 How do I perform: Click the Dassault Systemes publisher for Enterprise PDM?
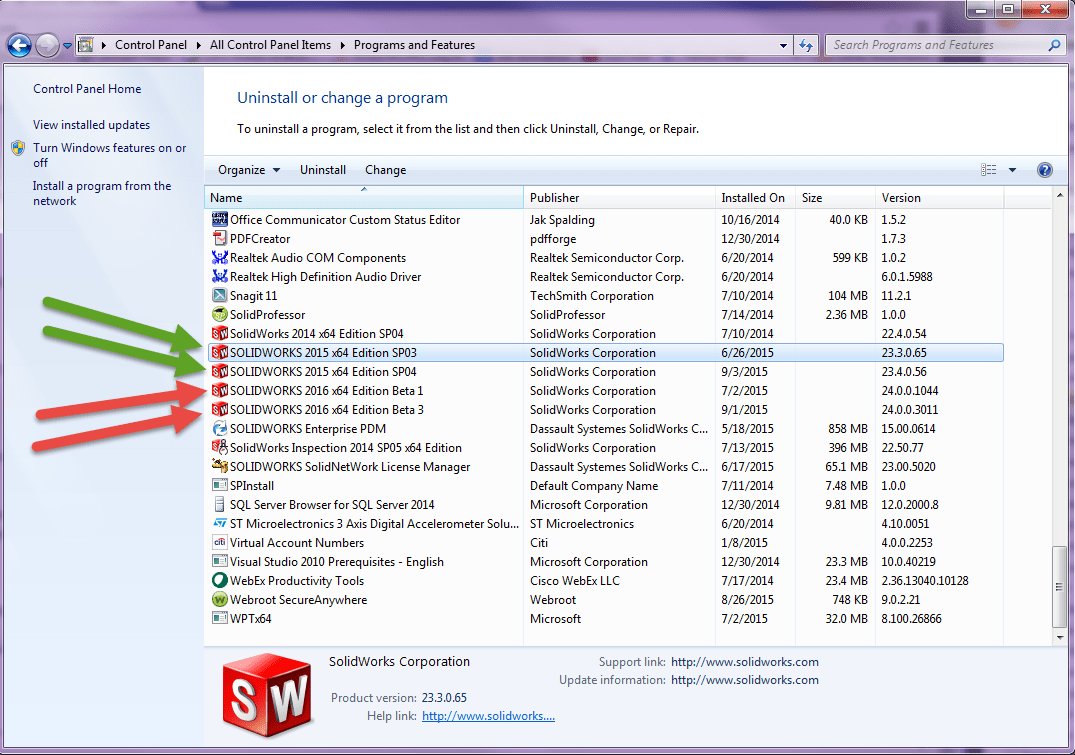coord(619,429)
